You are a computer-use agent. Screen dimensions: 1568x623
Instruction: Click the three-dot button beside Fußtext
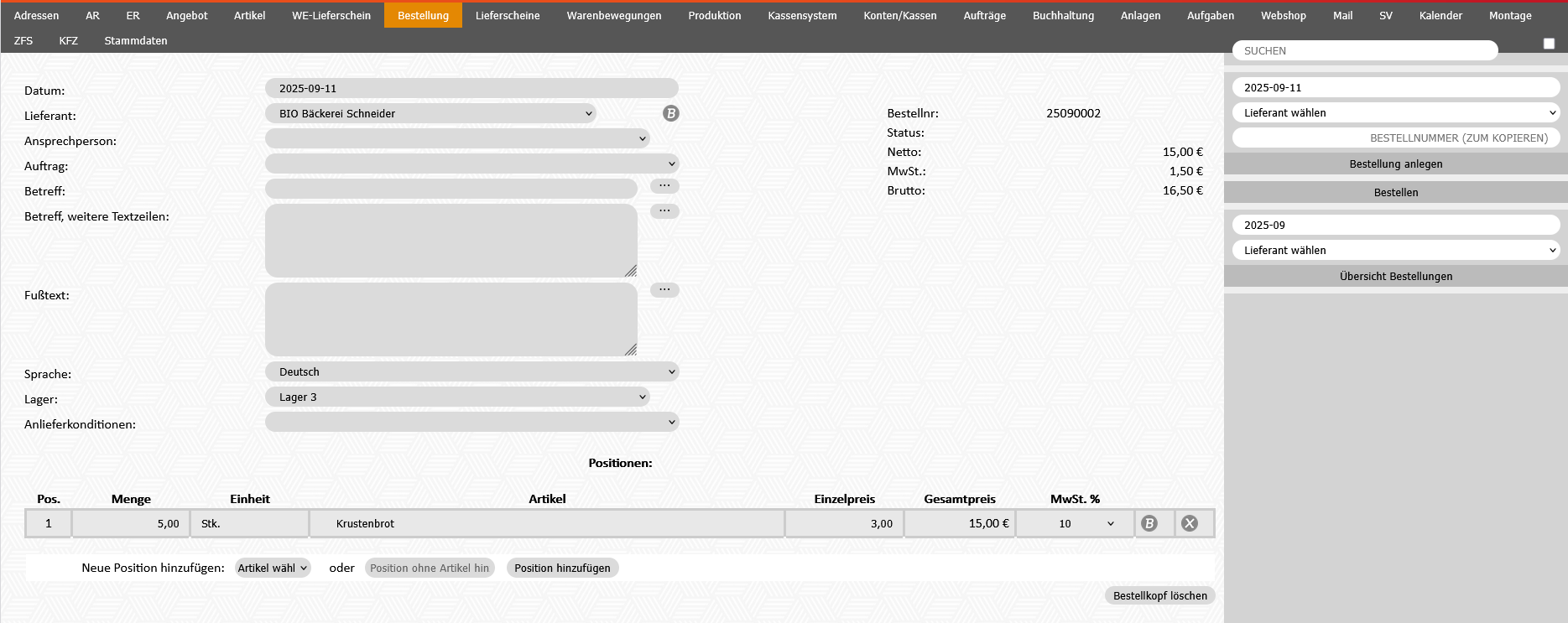tap(664, 290)
